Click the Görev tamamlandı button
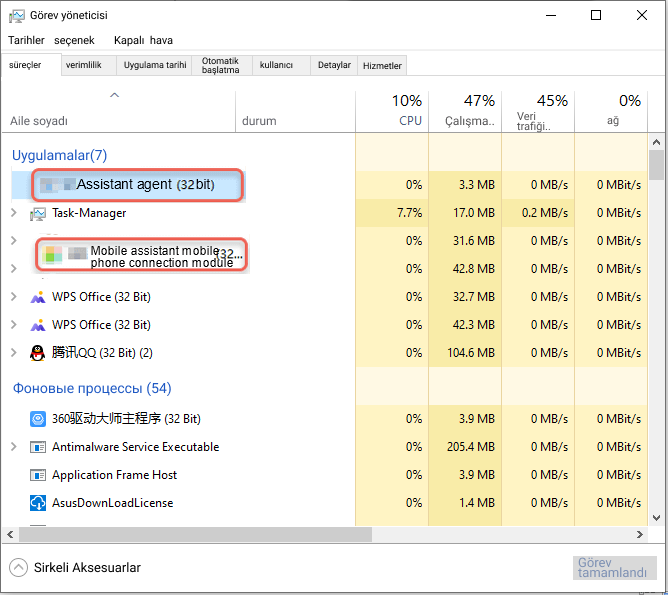This screenshot has width=668, height=595. tap(614, 568)
